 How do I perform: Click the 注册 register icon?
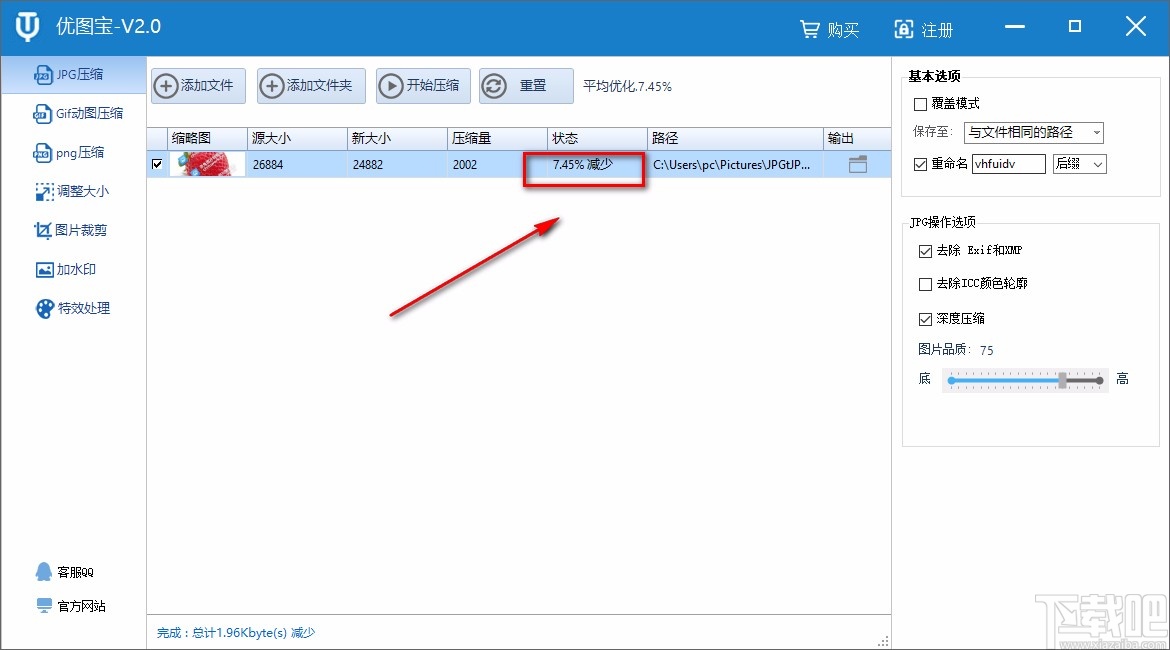(904, 29)
